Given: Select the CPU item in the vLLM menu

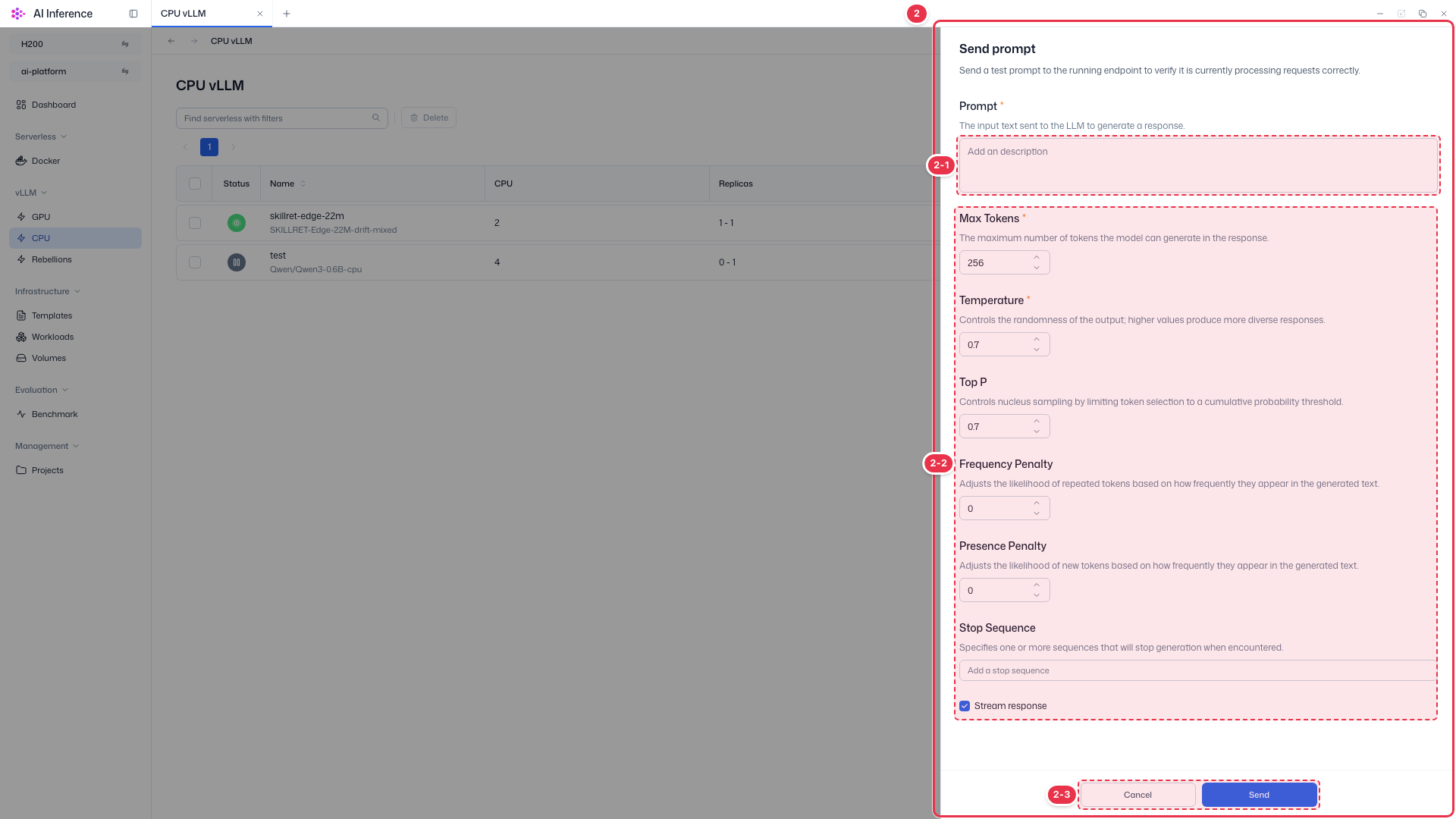Looking at the screenshot, I should pos(75,238).
